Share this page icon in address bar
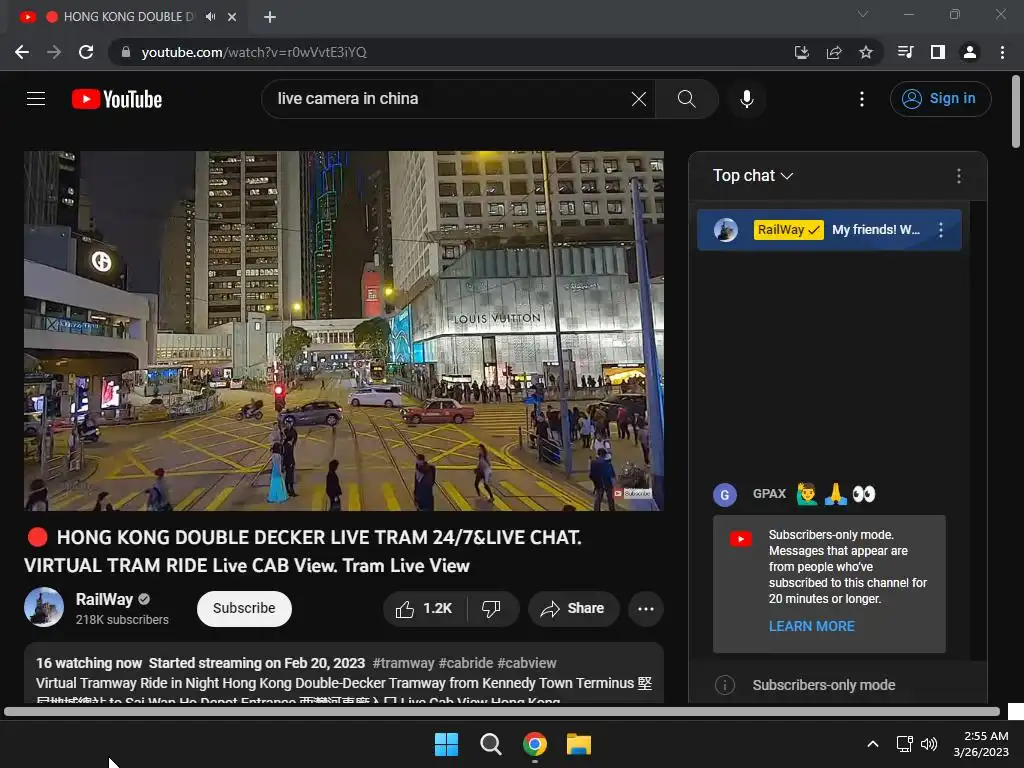This screenshot has height=768, width=1024. coord(833,52)
